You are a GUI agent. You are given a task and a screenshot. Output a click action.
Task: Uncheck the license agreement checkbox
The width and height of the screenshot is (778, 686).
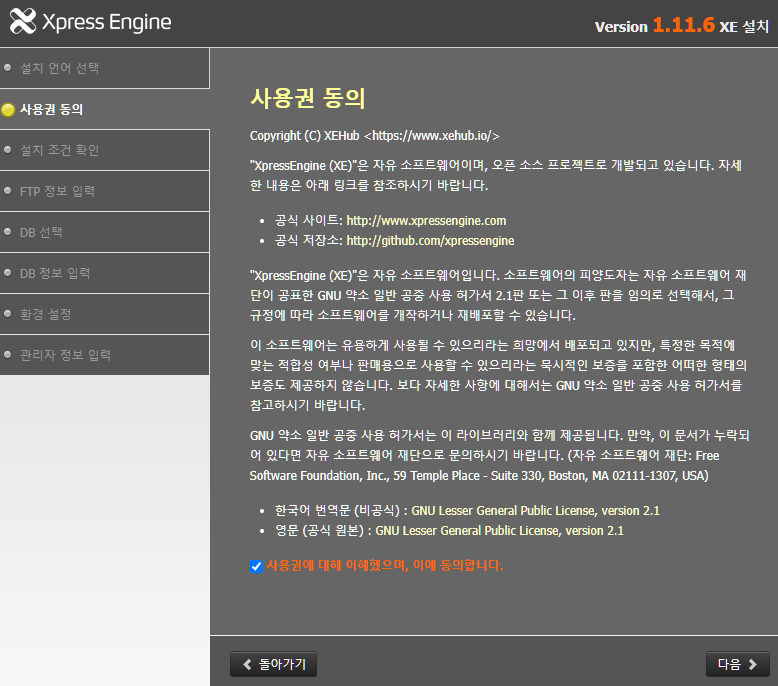pos(256,566)
